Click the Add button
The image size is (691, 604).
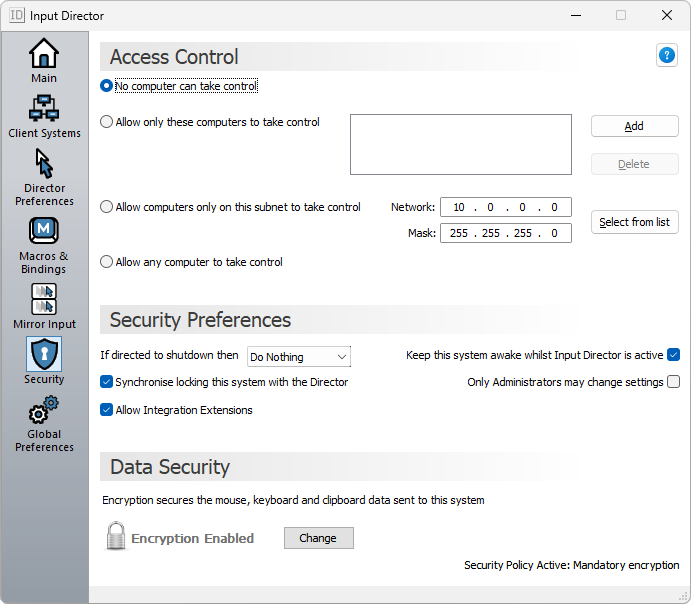point(634,126)
